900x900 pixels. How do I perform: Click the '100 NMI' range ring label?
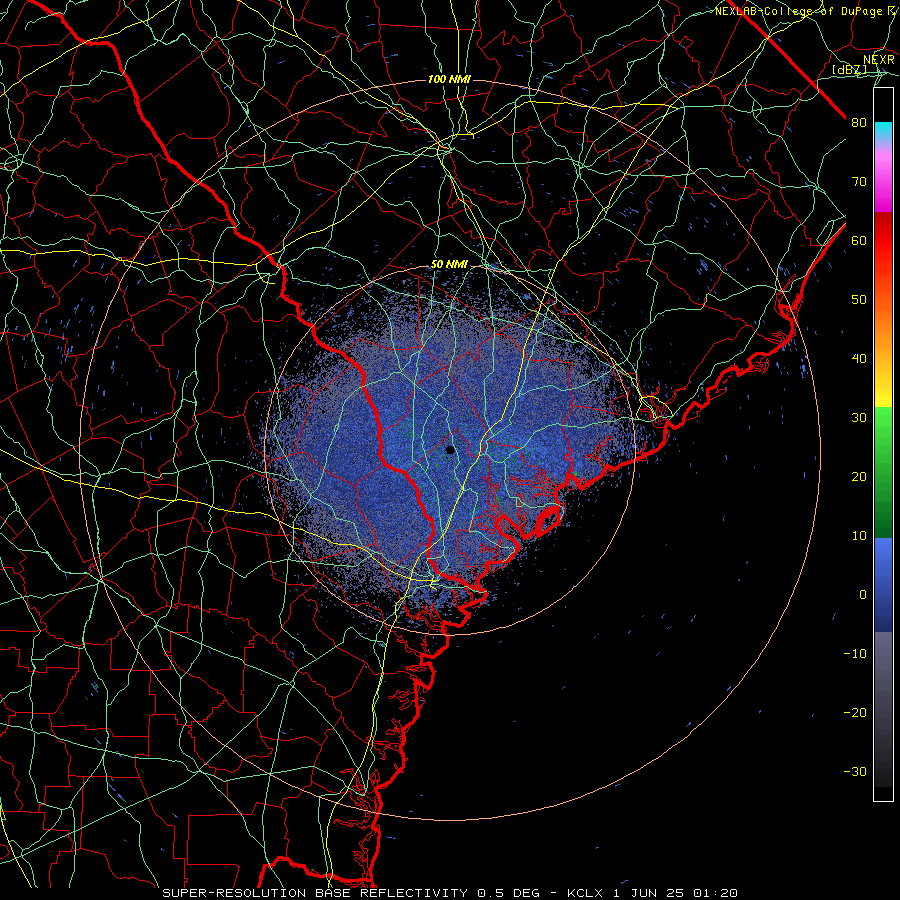(449, 79)
